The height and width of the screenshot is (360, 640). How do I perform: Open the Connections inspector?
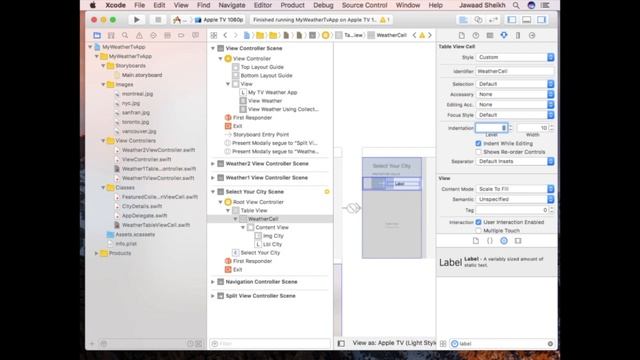coord(532,36)
